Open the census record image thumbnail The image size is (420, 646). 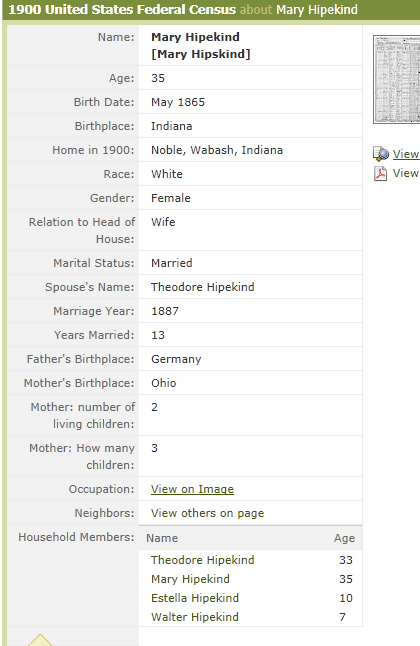tap(397, 80)
